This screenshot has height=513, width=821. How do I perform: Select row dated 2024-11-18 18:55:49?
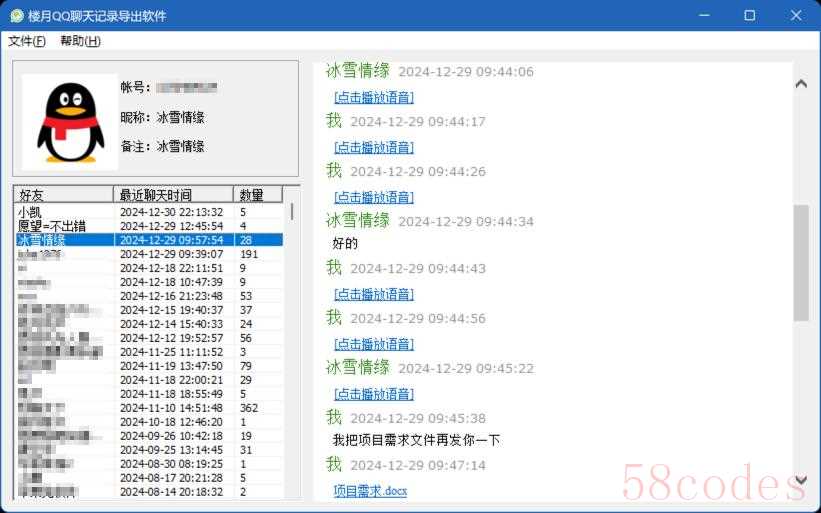(150, 394)
